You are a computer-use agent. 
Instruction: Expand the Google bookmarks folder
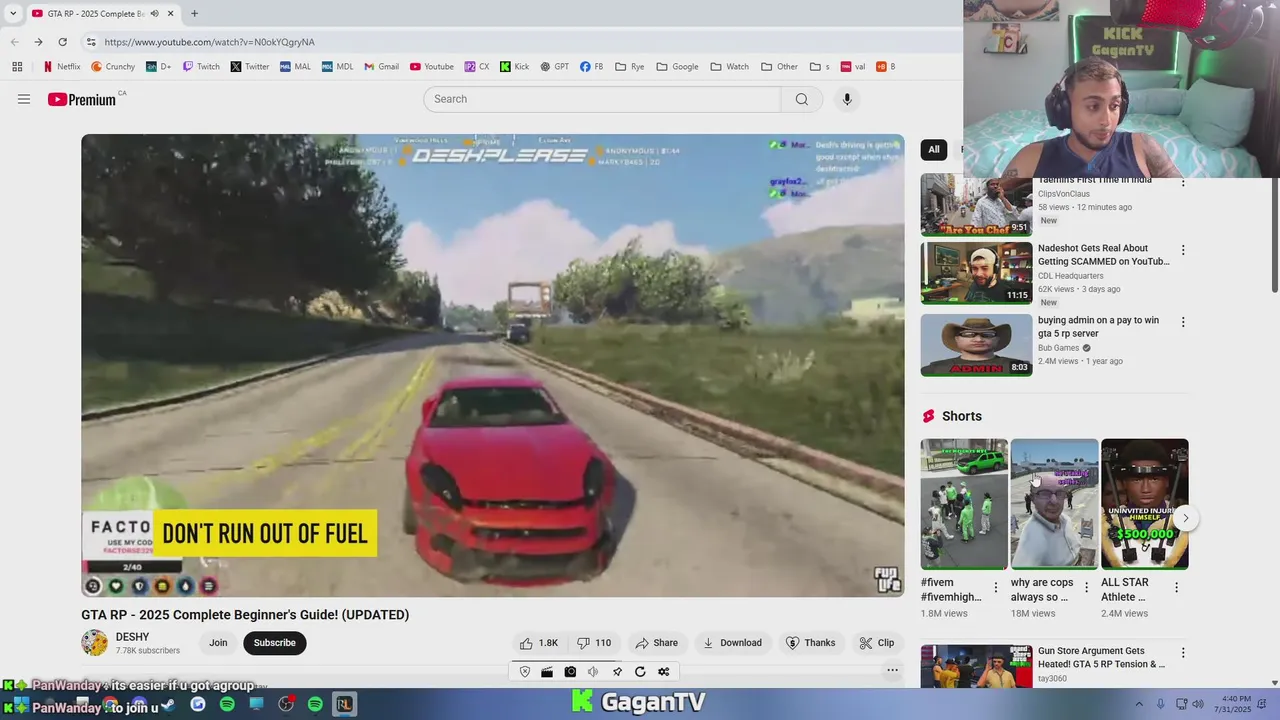(x=677, y=67)
